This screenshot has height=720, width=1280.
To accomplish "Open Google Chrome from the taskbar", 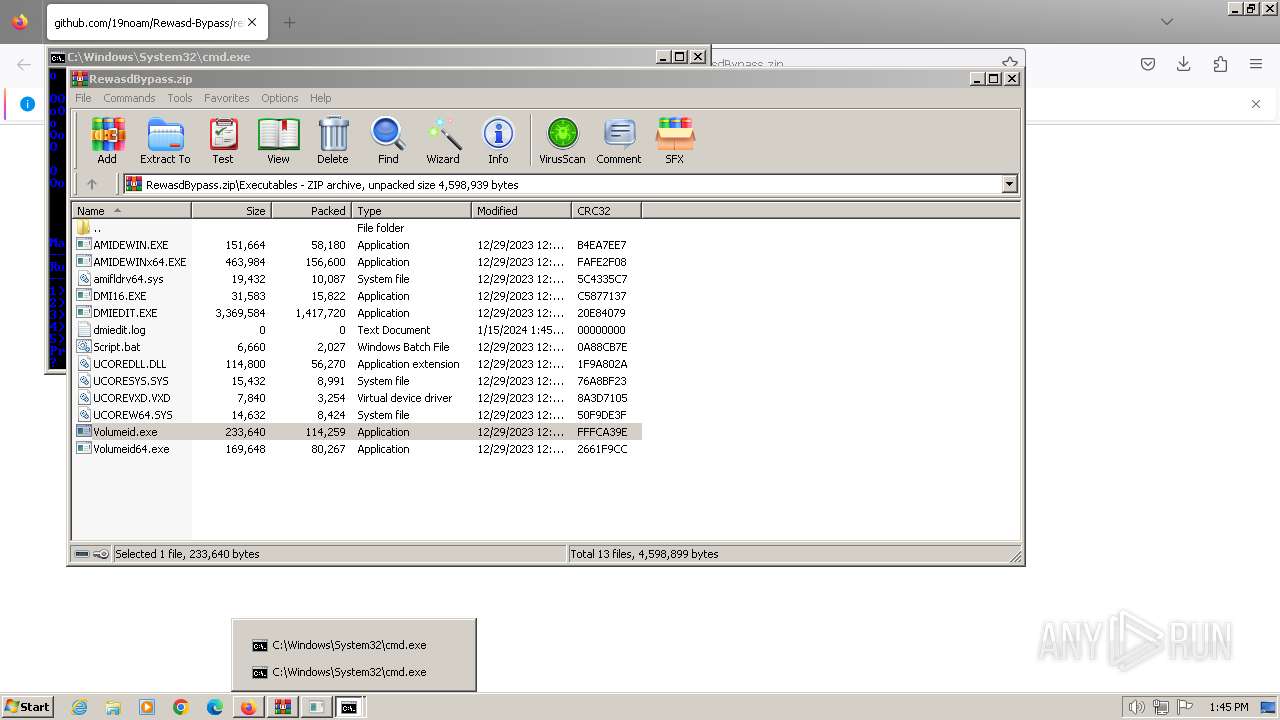I will pyautogui.click(x=181, y=707).
